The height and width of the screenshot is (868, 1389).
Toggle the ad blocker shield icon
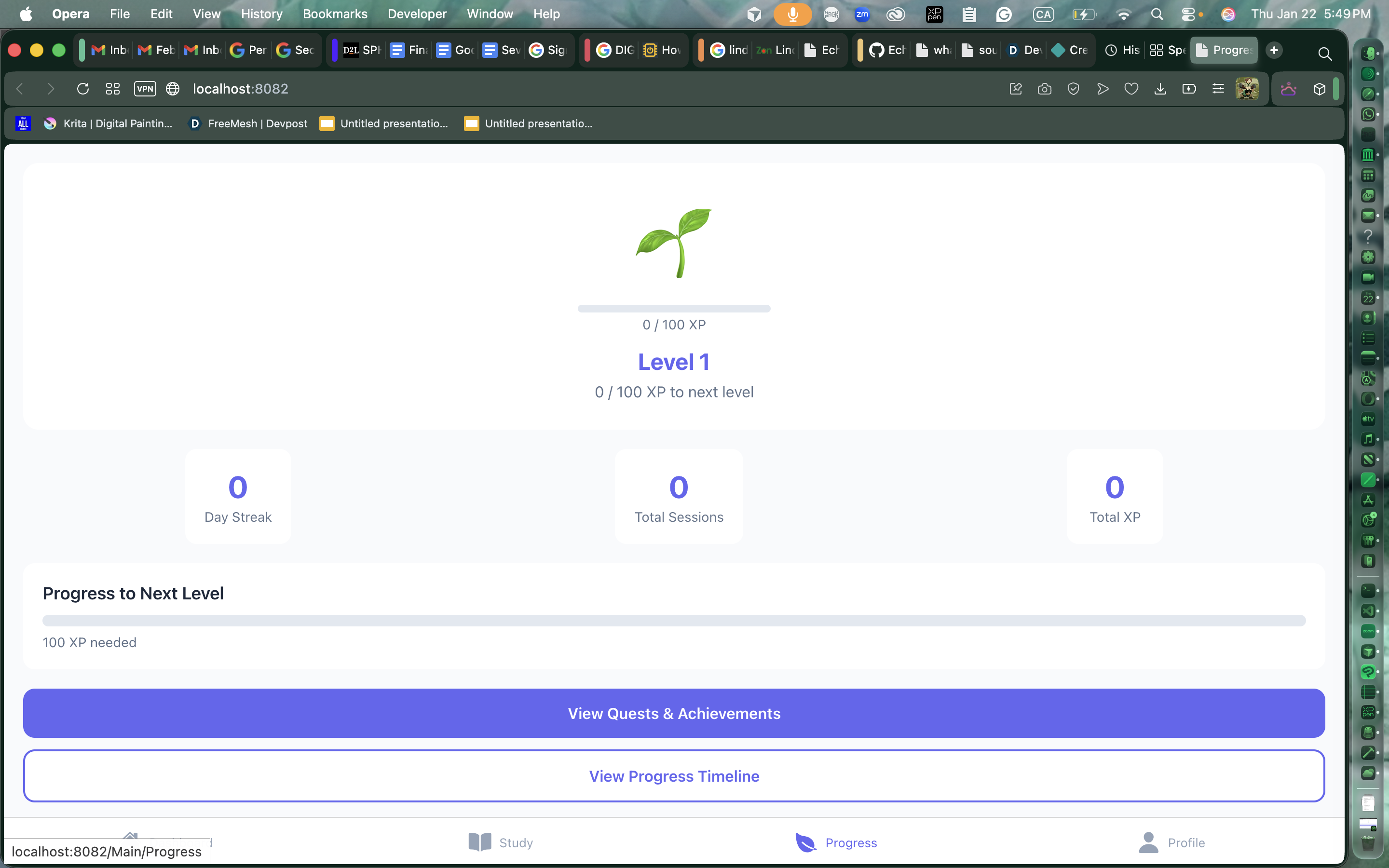coord(1073,89)
